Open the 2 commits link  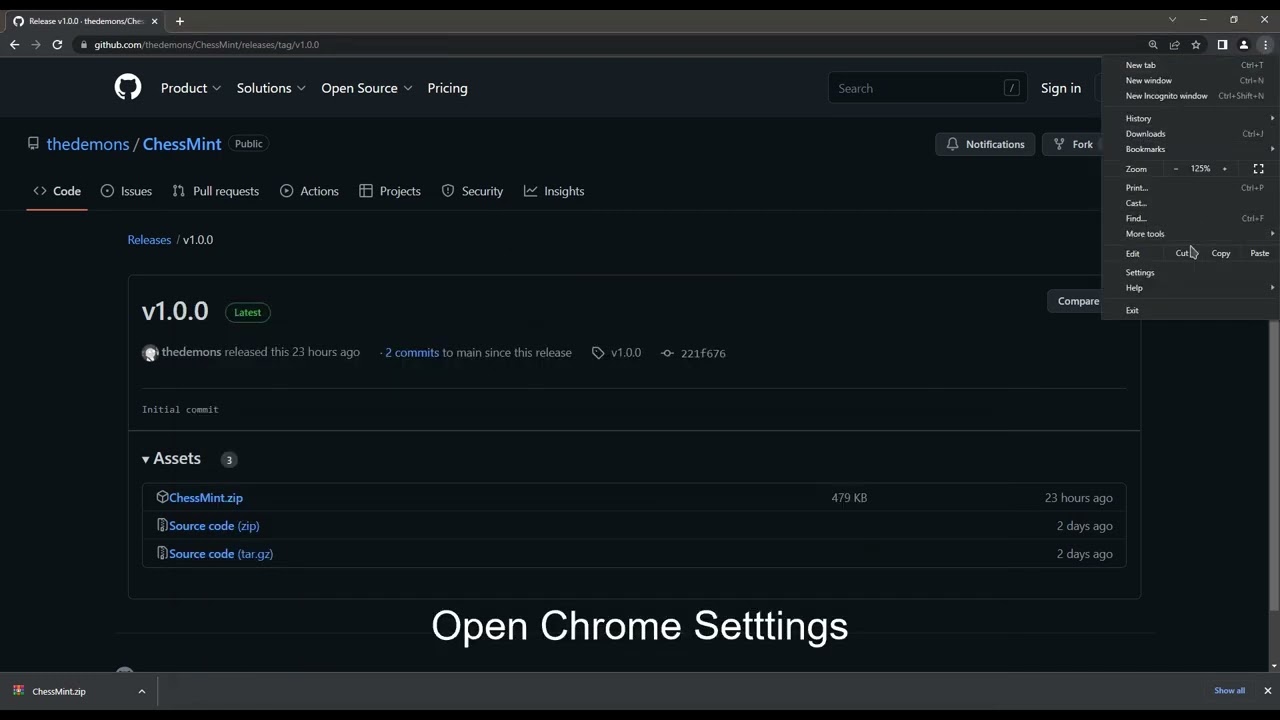[x=412, y=353]
